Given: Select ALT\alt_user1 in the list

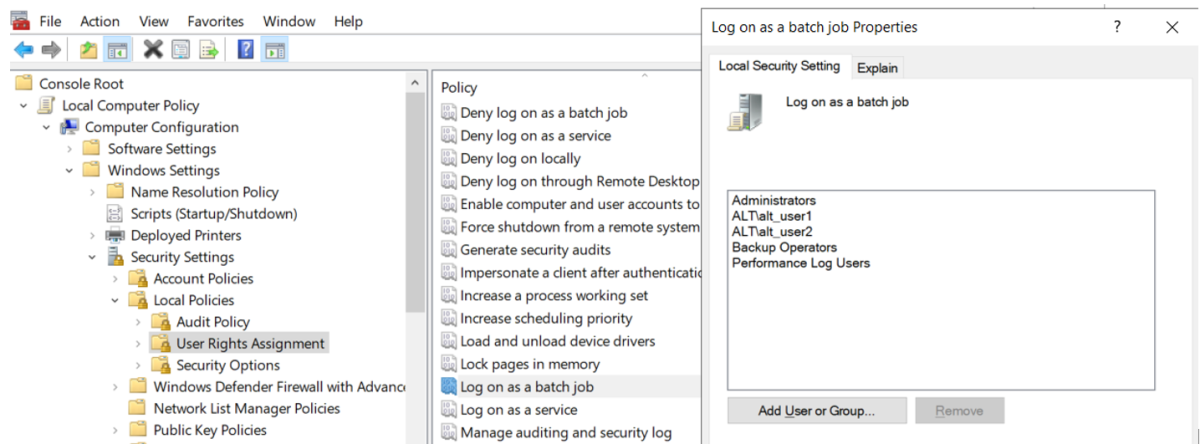Looking at the screenshot, I should pos(771,216).
